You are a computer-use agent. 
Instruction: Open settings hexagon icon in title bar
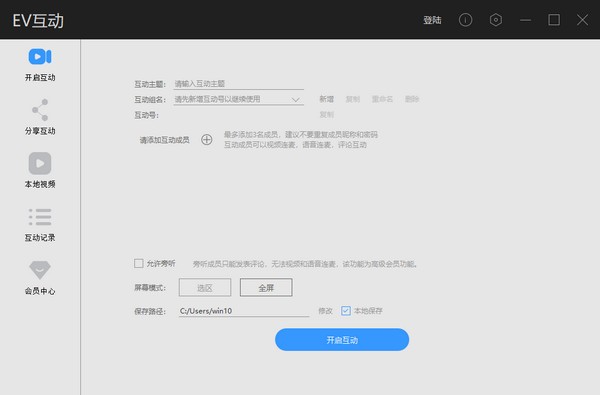tap(496, 20)
